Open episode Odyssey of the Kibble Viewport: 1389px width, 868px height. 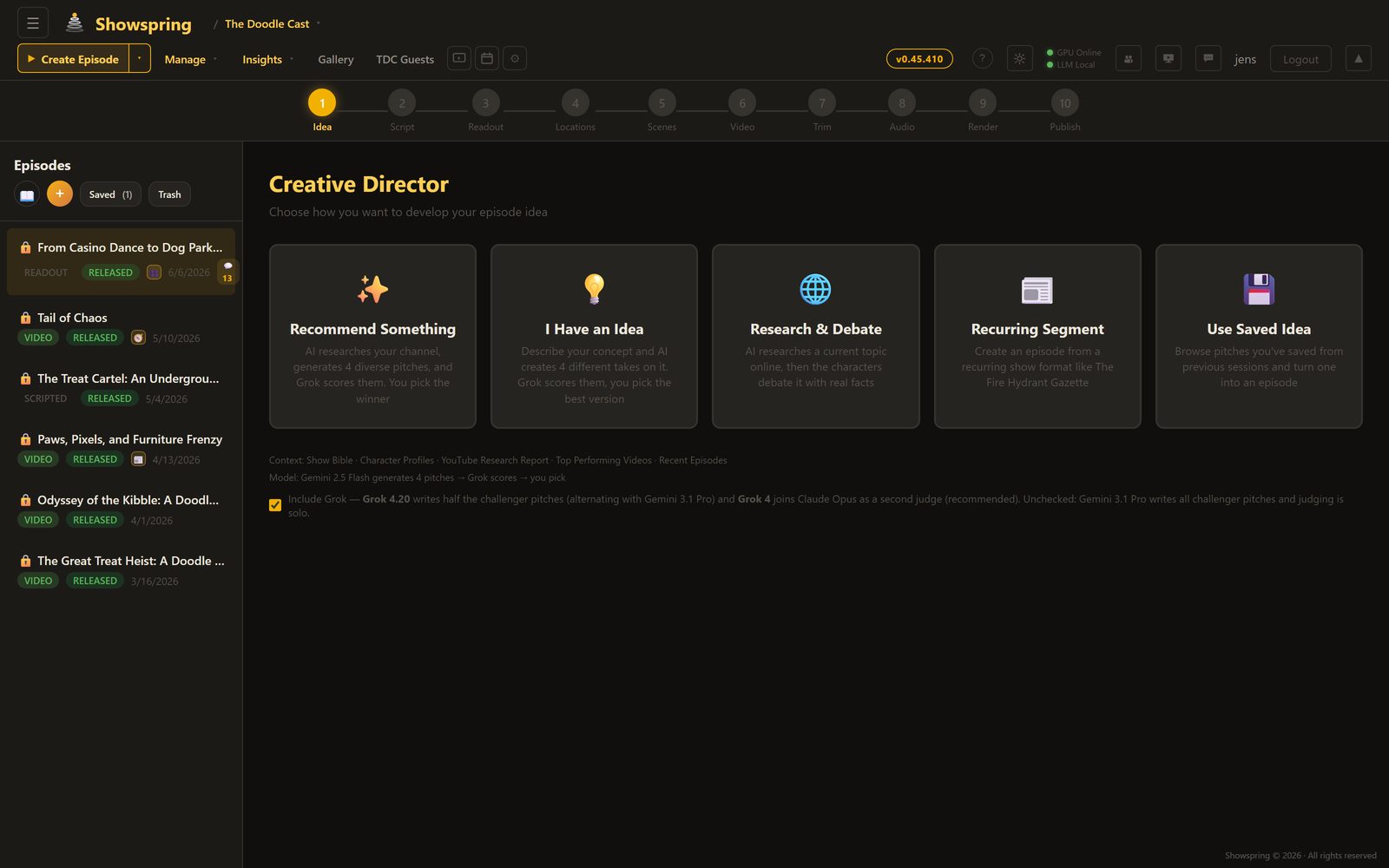pos(121,510)
